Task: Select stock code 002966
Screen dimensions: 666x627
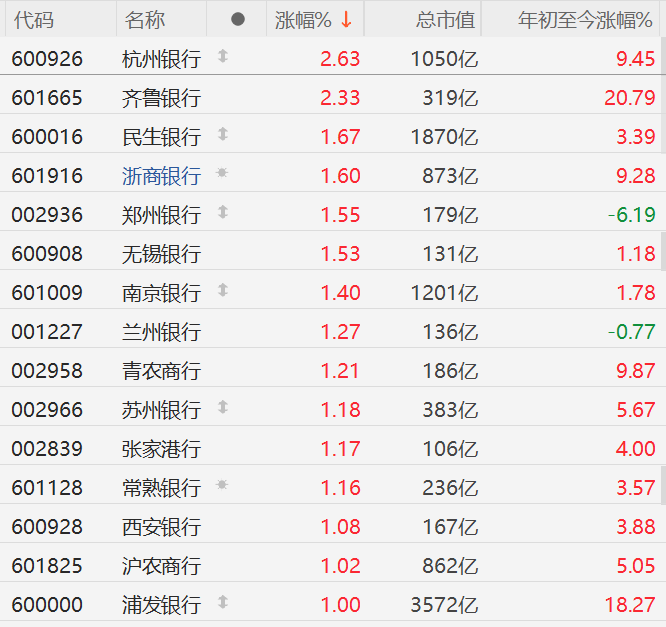Action: (x=47, y=410)
